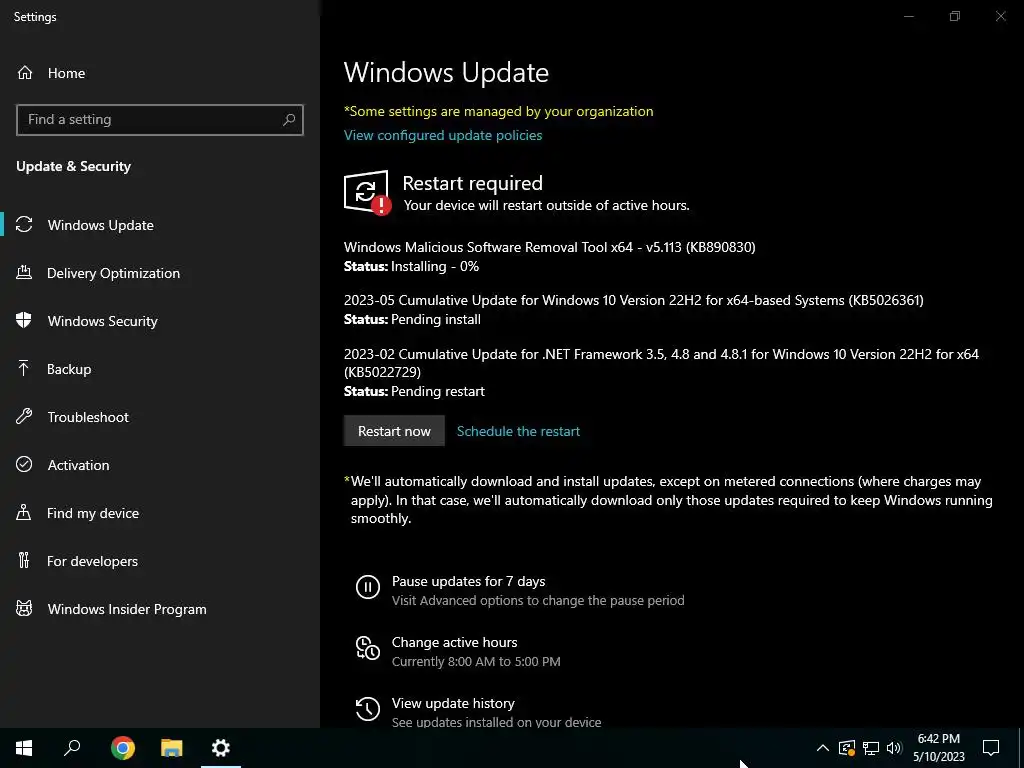Click Pause updates for 7 days

pos(468,581)
